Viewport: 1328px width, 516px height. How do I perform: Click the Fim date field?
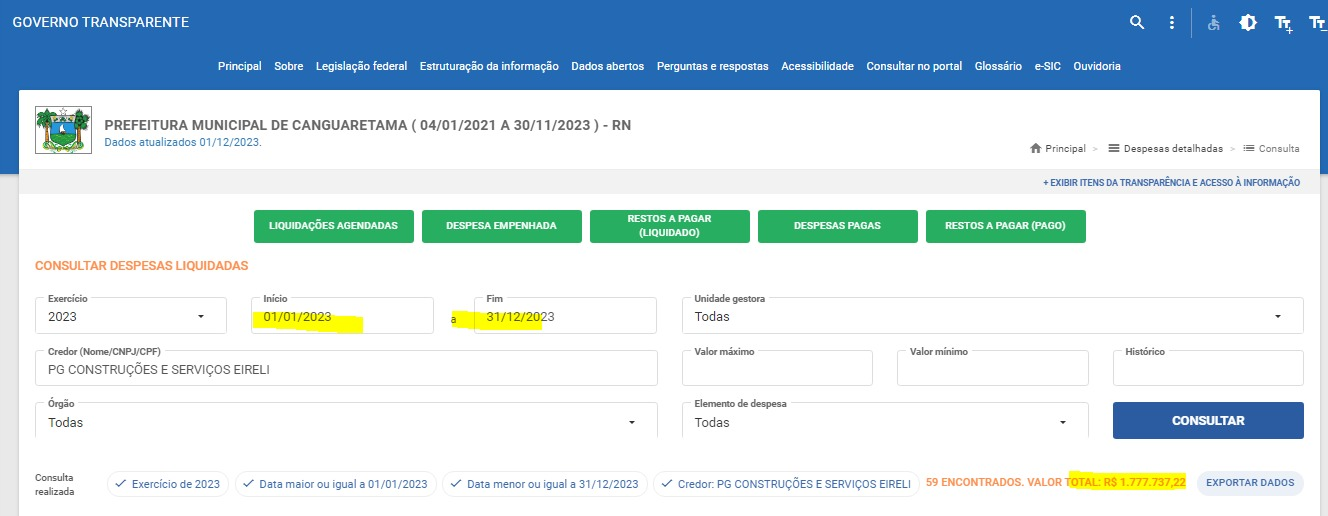(565, 315)
